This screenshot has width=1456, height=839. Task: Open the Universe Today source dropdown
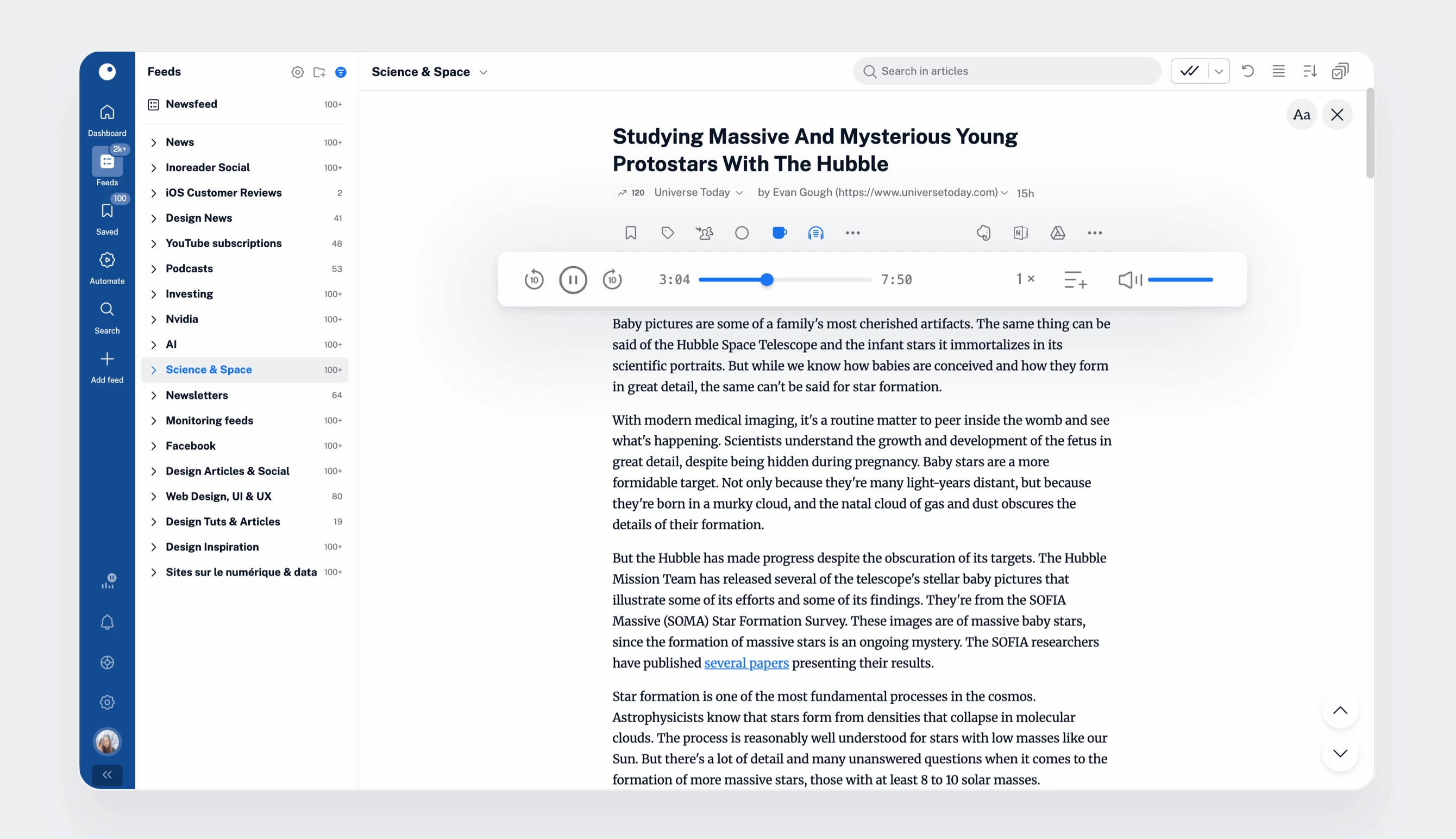click(x=739, y=192)
